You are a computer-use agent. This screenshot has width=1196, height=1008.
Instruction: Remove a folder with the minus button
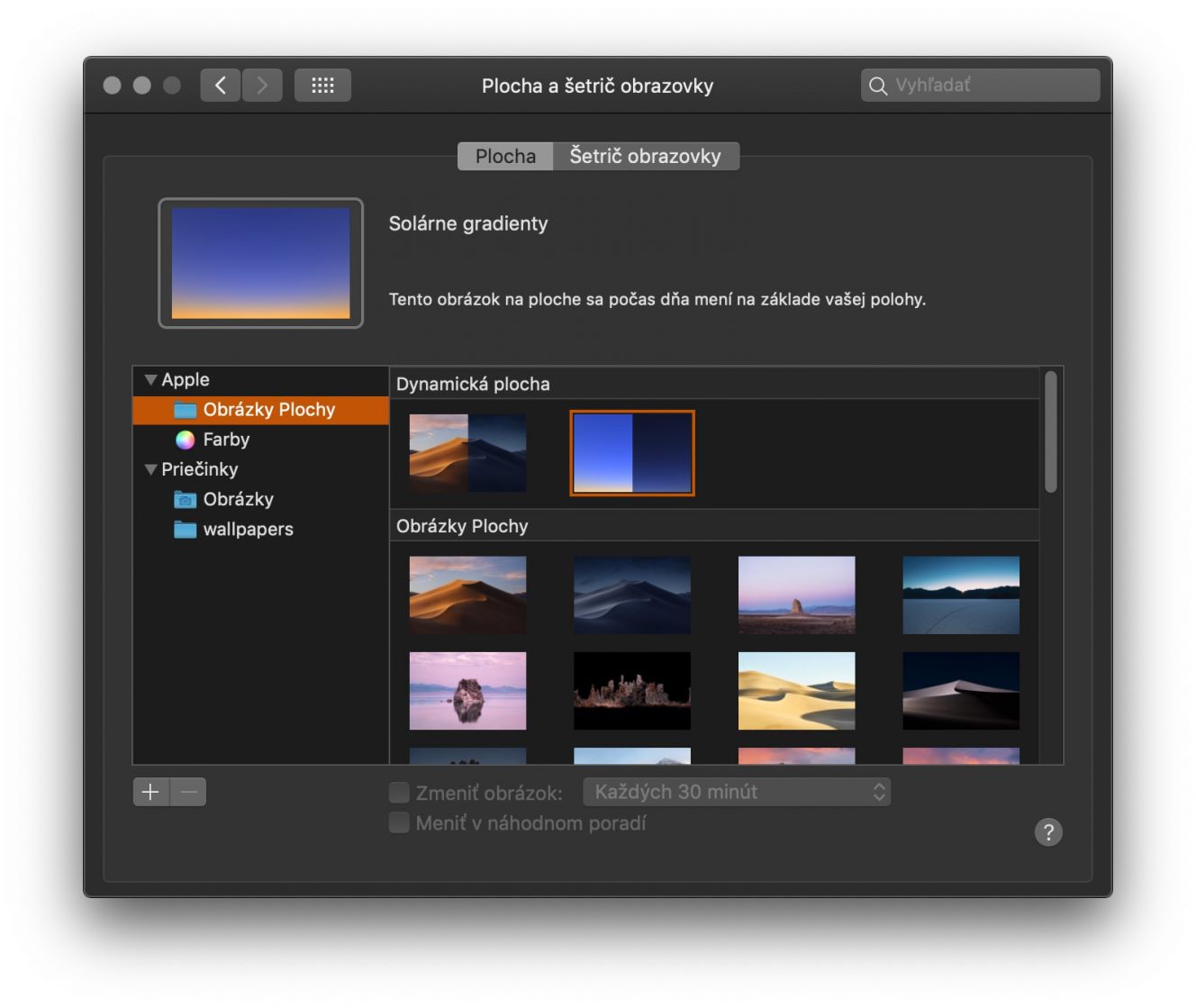click(188, 792)
